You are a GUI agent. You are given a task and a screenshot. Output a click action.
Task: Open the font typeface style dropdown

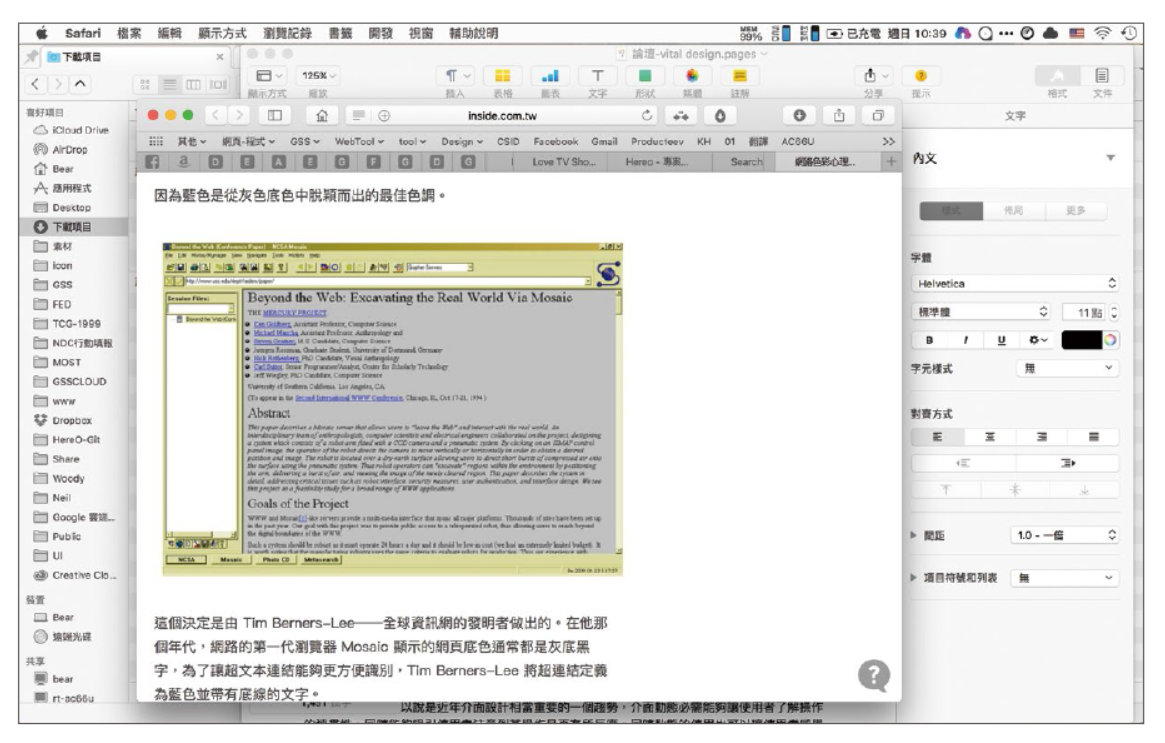[x=981, y=312]
